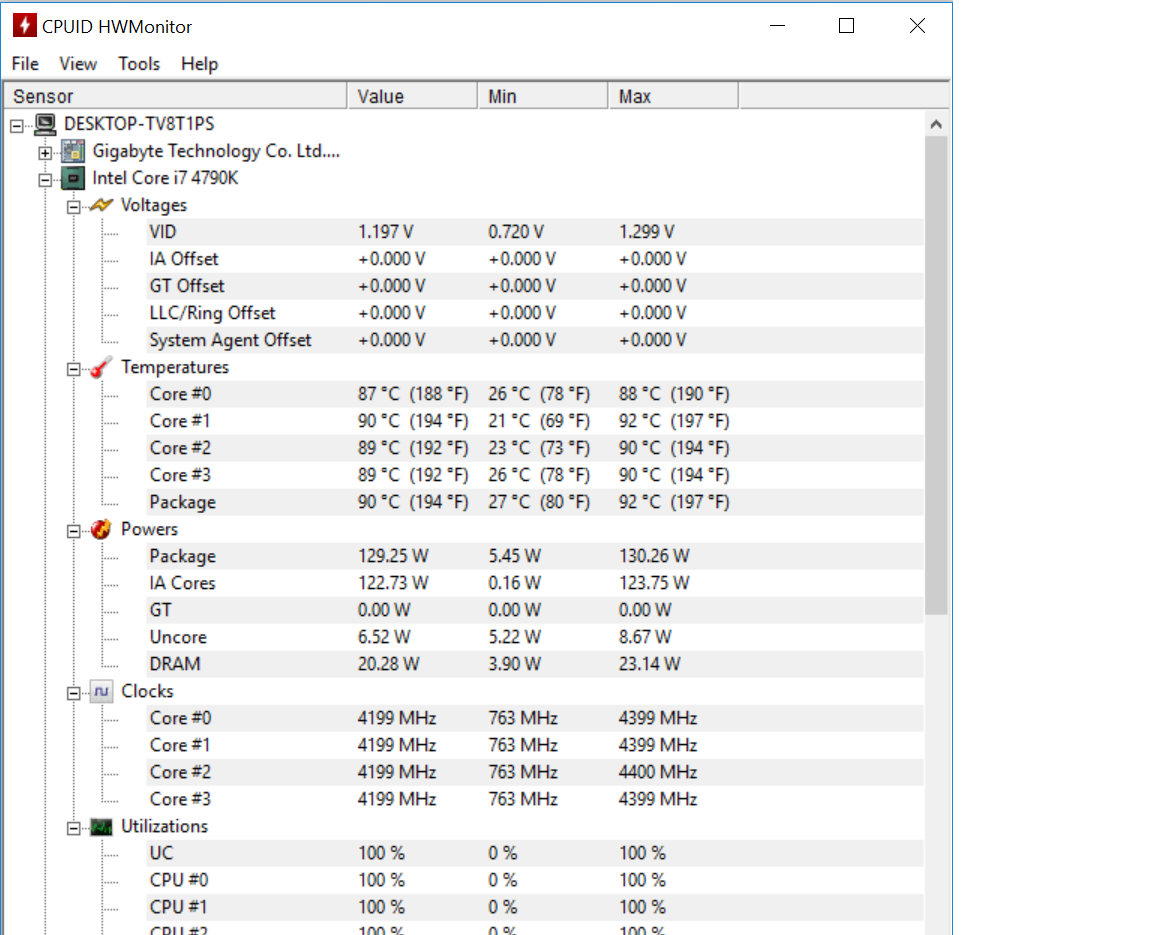Expand the Gigabyte Technology node

point(46,153)
